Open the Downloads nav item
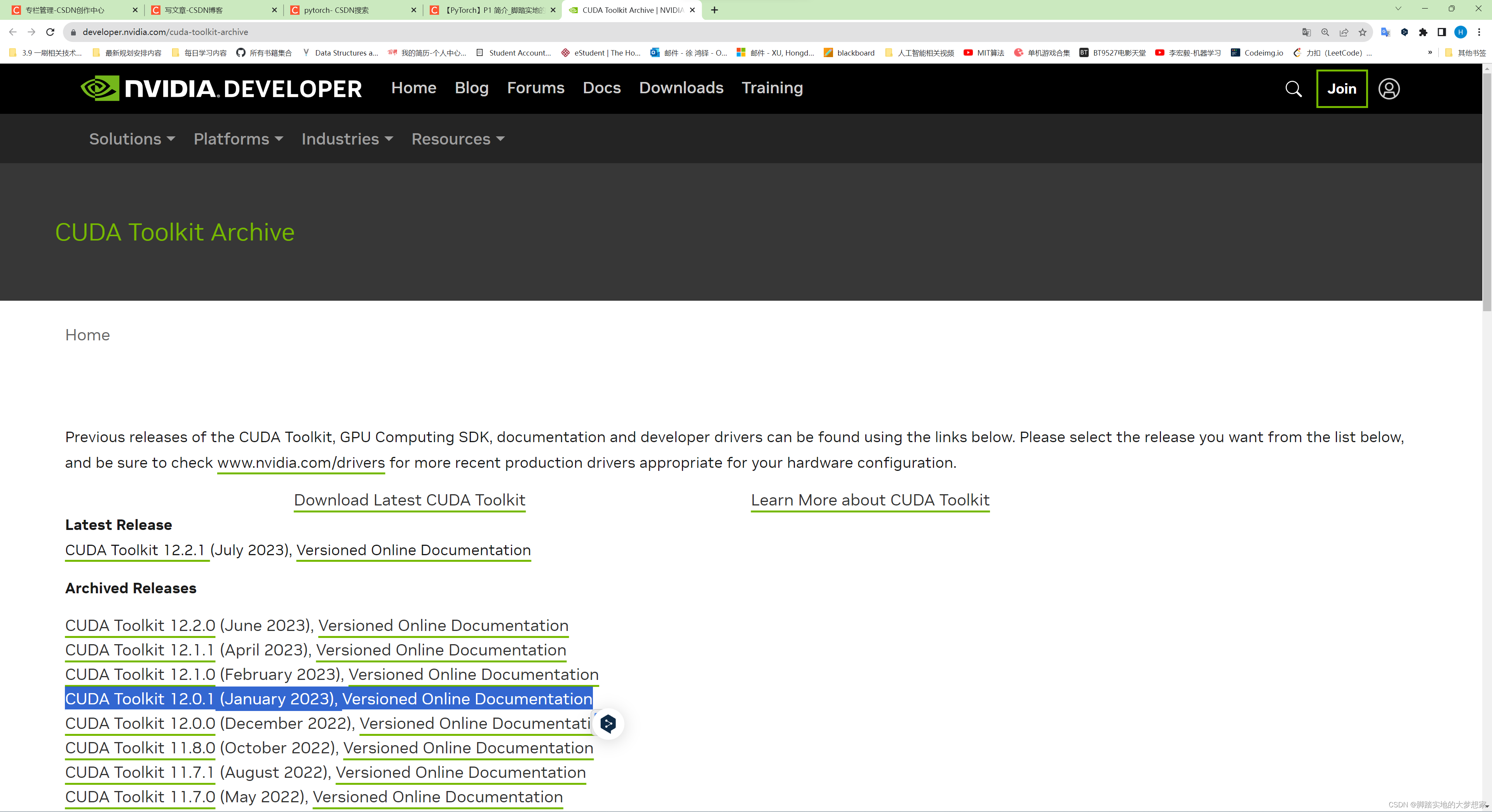This screenshot has width=1492, height=812. pos(681,88)
